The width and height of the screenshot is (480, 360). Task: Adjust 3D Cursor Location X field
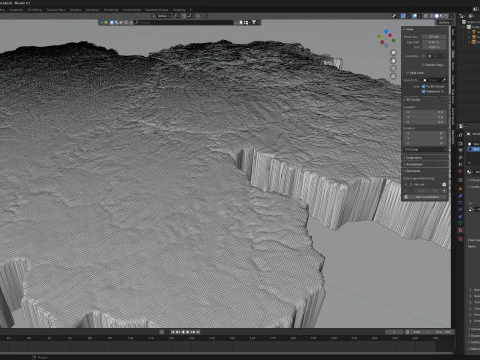pos(424,112)
